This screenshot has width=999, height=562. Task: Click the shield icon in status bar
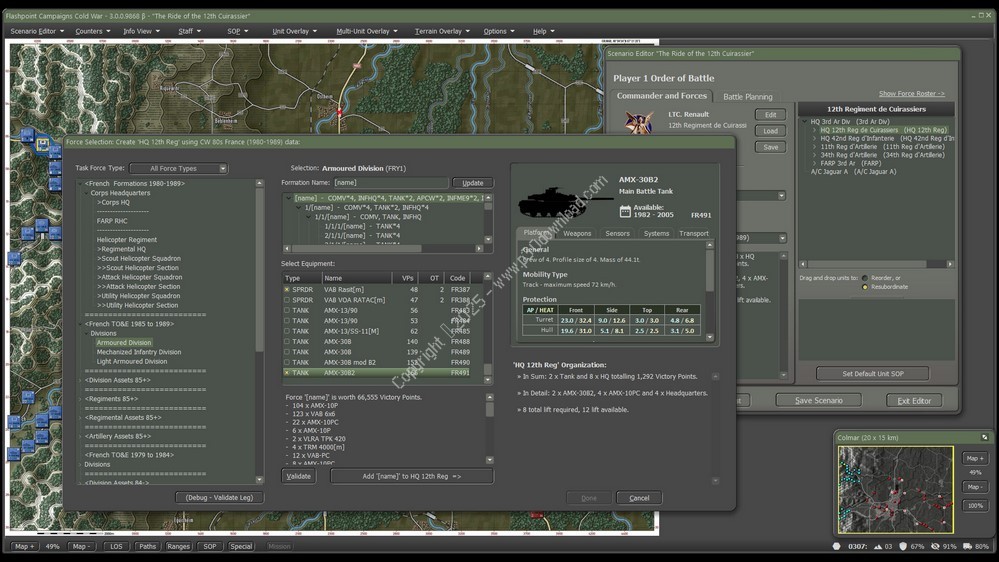pos(903,547)
